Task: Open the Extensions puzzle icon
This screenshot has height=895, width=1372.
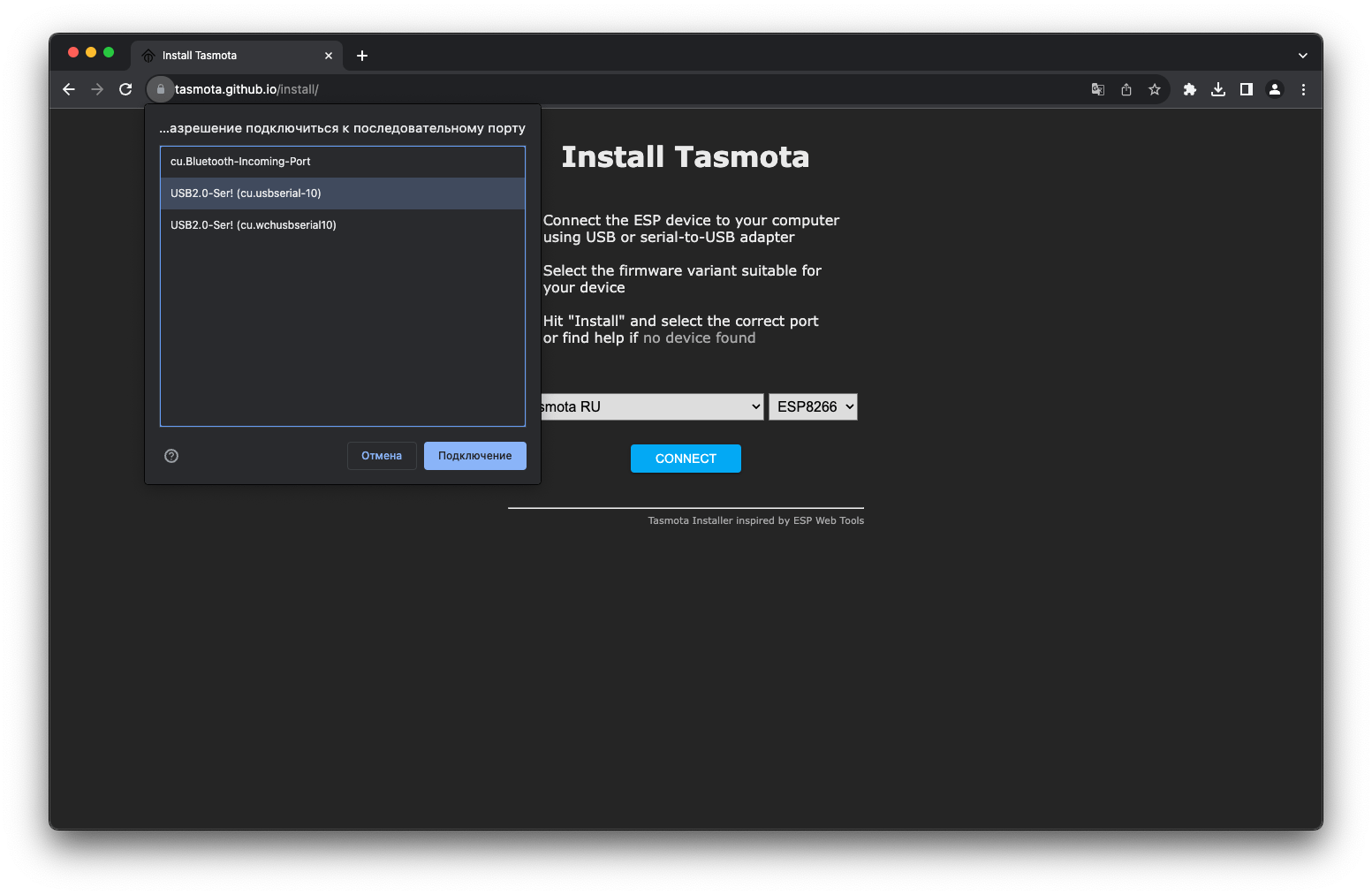Action: (x=1189, y=89)
